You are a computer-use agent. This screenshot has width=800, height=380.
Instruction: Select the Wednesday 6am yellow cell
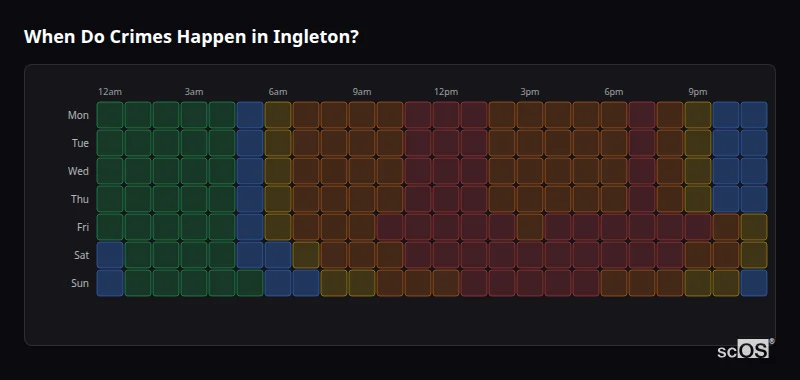[x=278, y=171]
